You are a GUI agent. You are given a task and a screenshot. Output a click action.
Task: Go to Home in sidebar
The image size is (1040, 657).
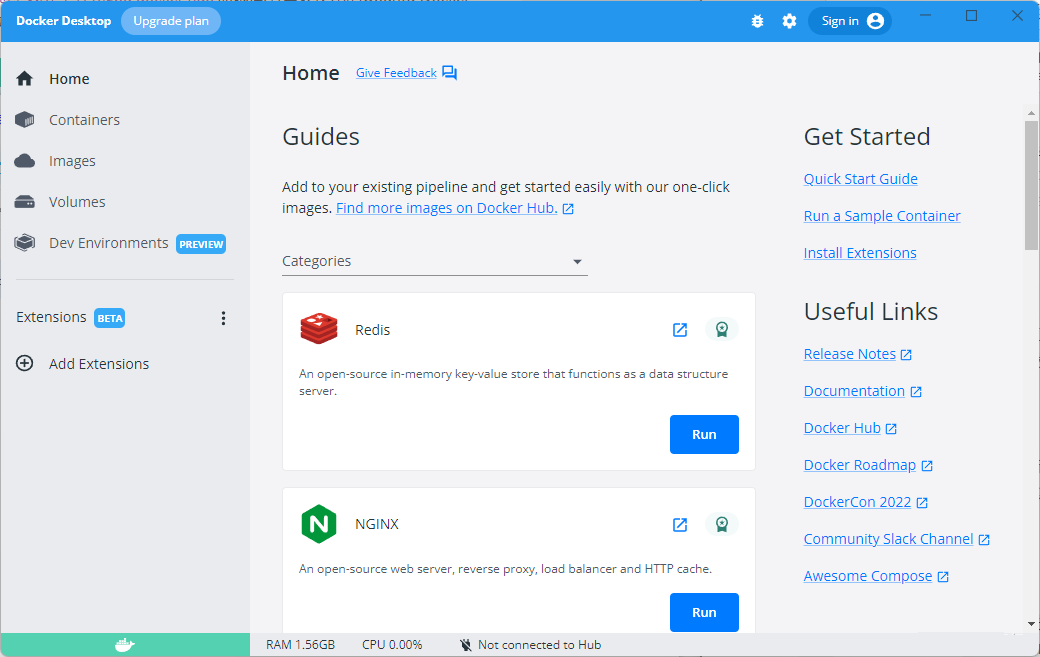[69, 79]
